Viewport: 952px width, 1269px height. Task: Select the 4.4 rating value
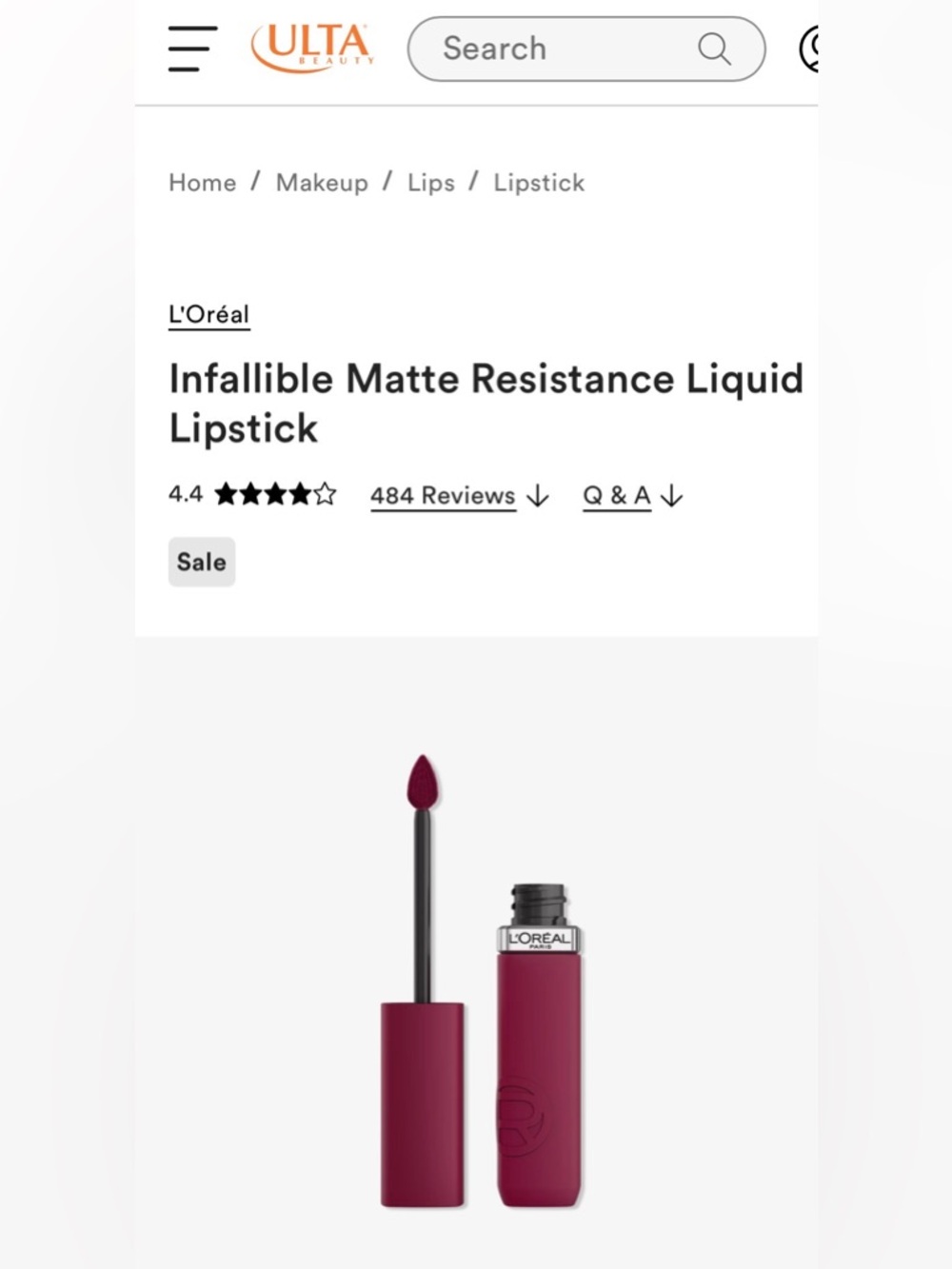point(185,494)
